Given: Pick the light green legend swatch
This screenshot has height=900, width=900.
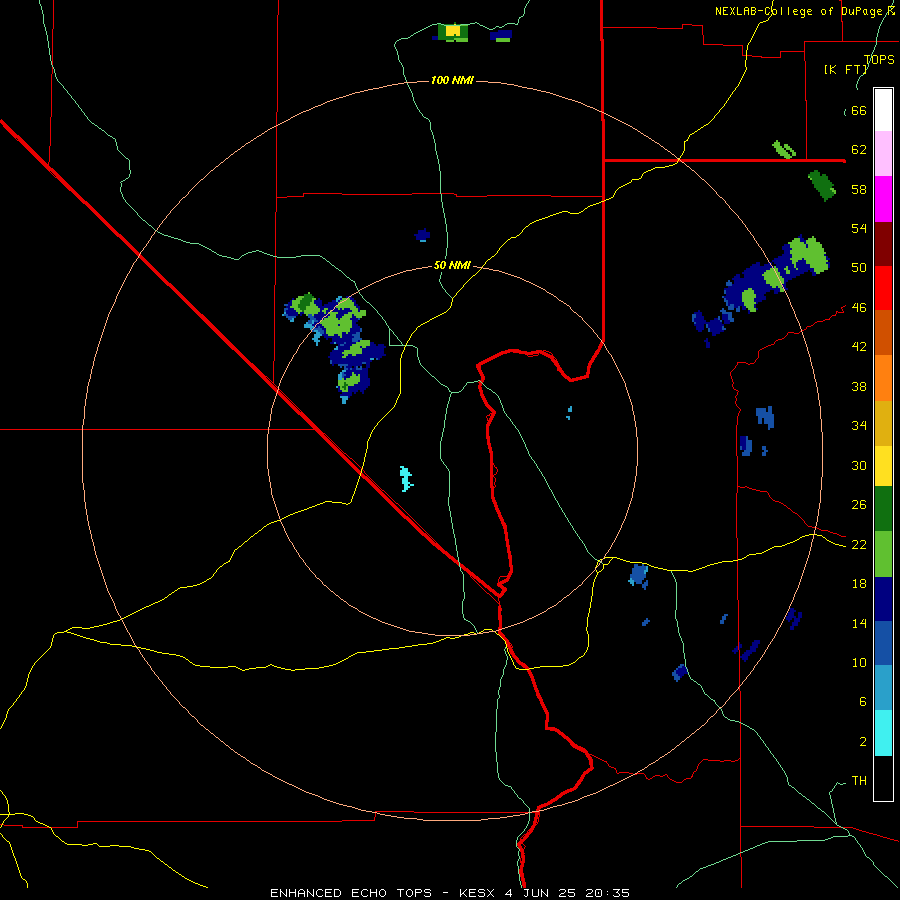Looking at the screenshot, I should (x=883, y=554).
